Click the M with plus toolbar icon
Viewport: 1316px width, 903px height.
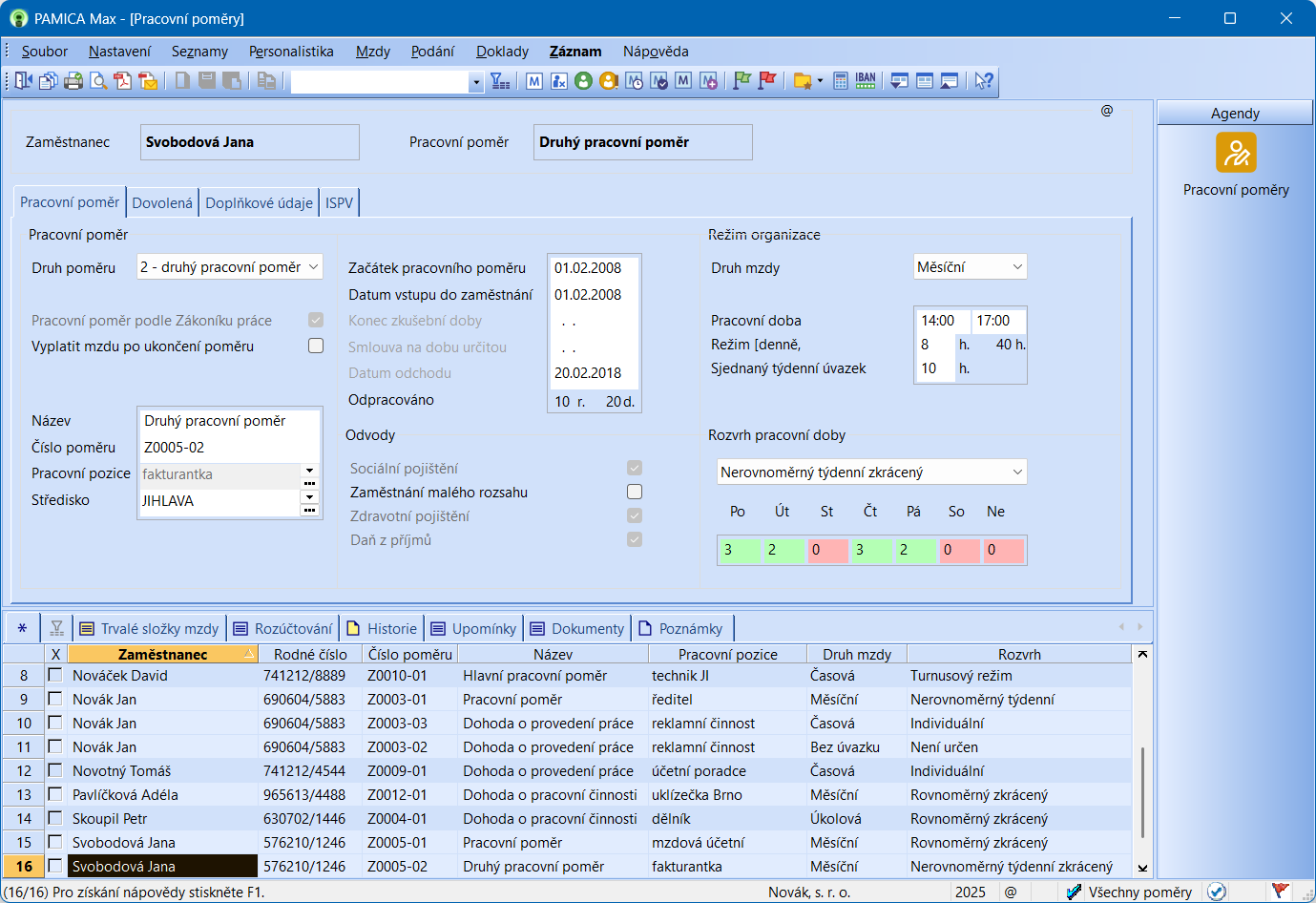click(x=708, y=81)
